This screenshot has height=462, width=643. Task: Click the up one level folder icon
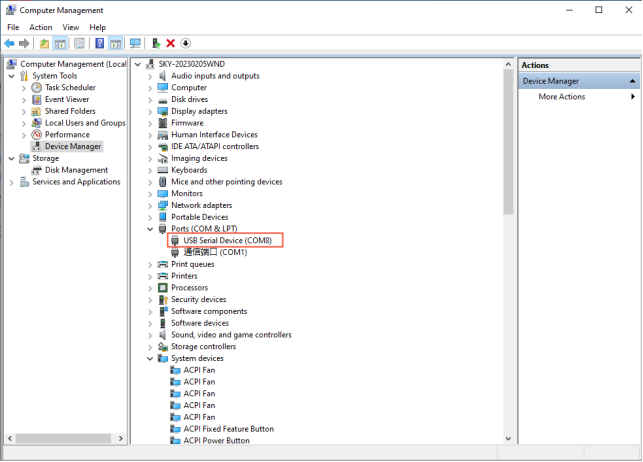(x=44, y=44)
